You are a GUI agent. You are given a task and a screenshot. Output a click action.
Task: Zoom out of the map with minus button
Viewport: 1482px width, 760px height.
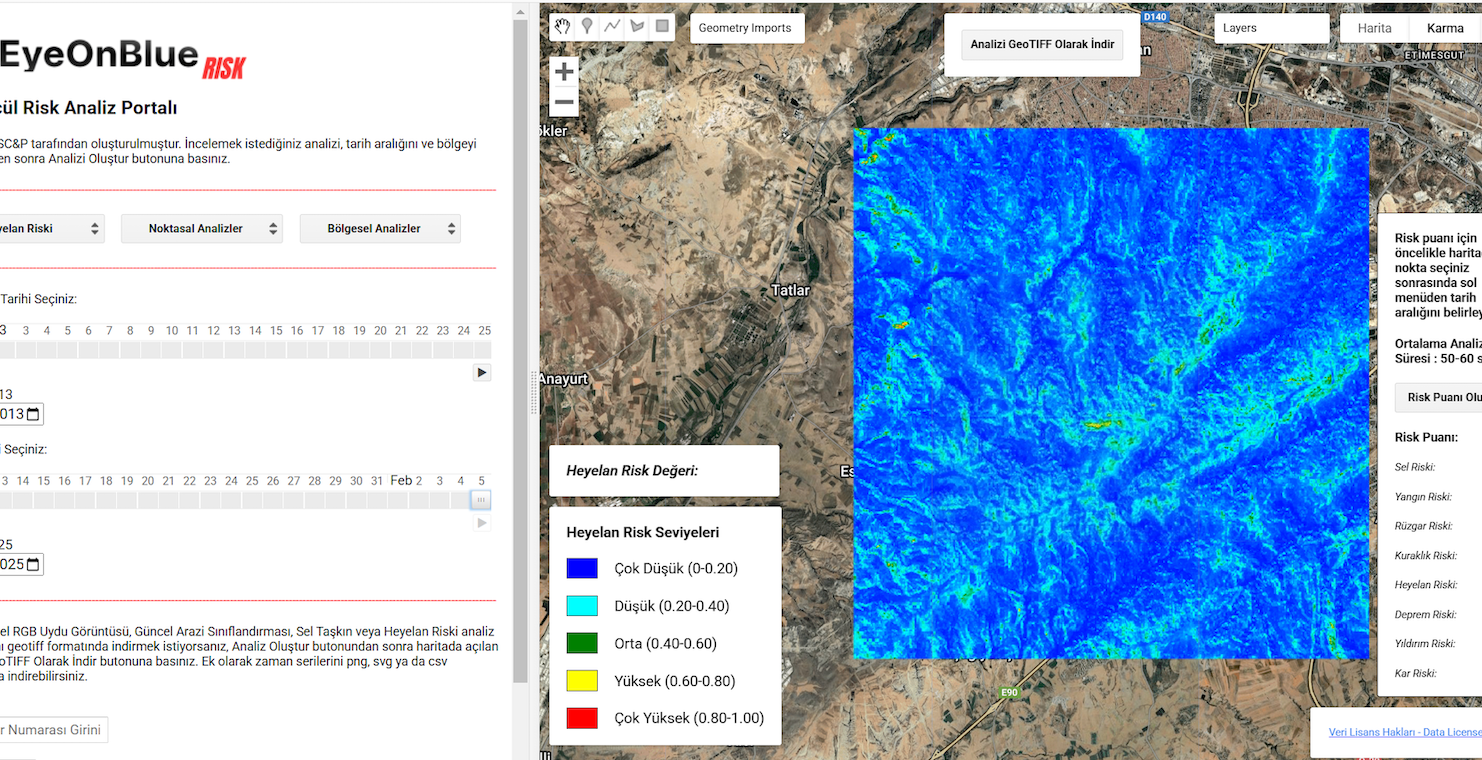click(564, 102)
